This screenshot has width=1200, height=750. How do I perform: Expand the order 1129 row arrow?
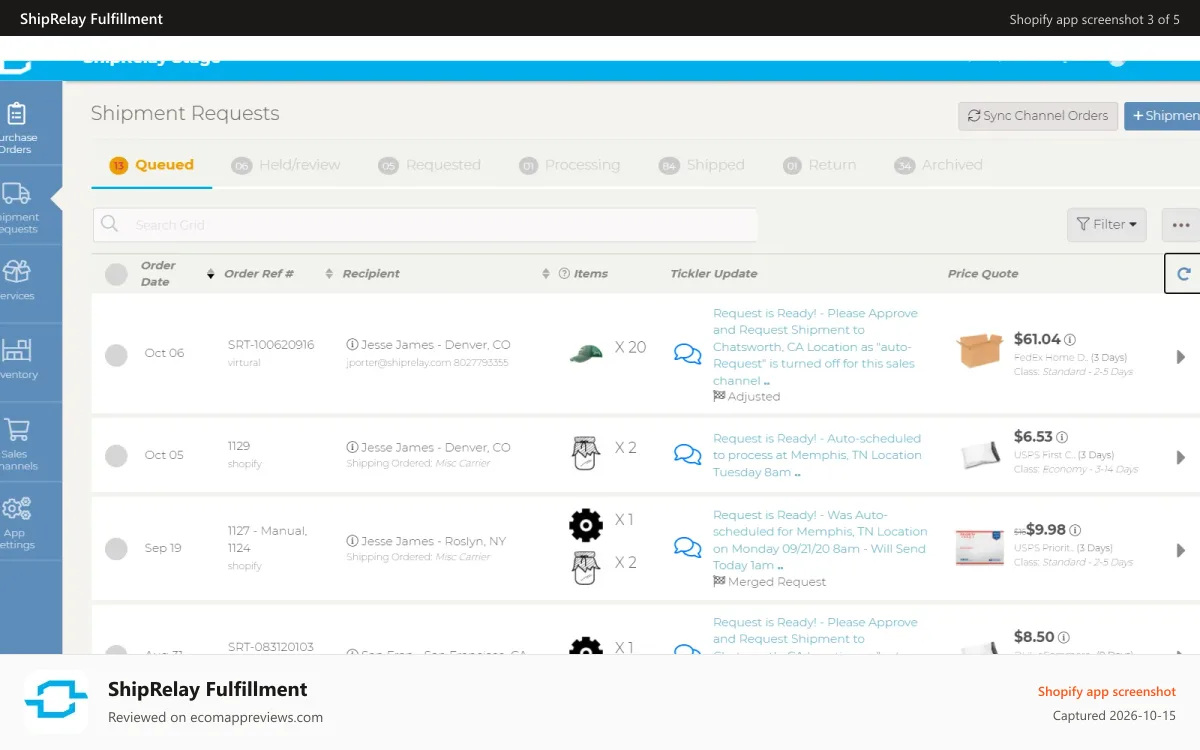1181,457
